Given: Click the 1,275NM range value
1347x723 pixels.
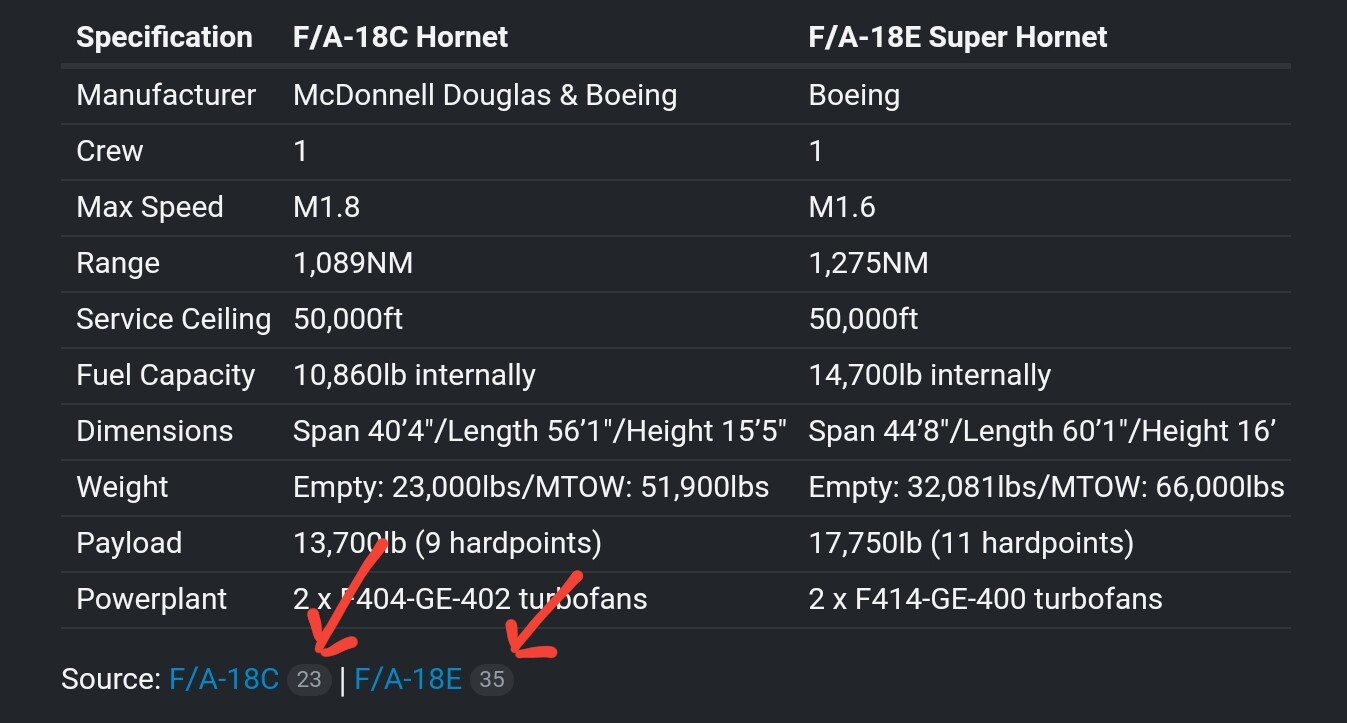Looking at the screenshot, I should [x=868, y=263].
